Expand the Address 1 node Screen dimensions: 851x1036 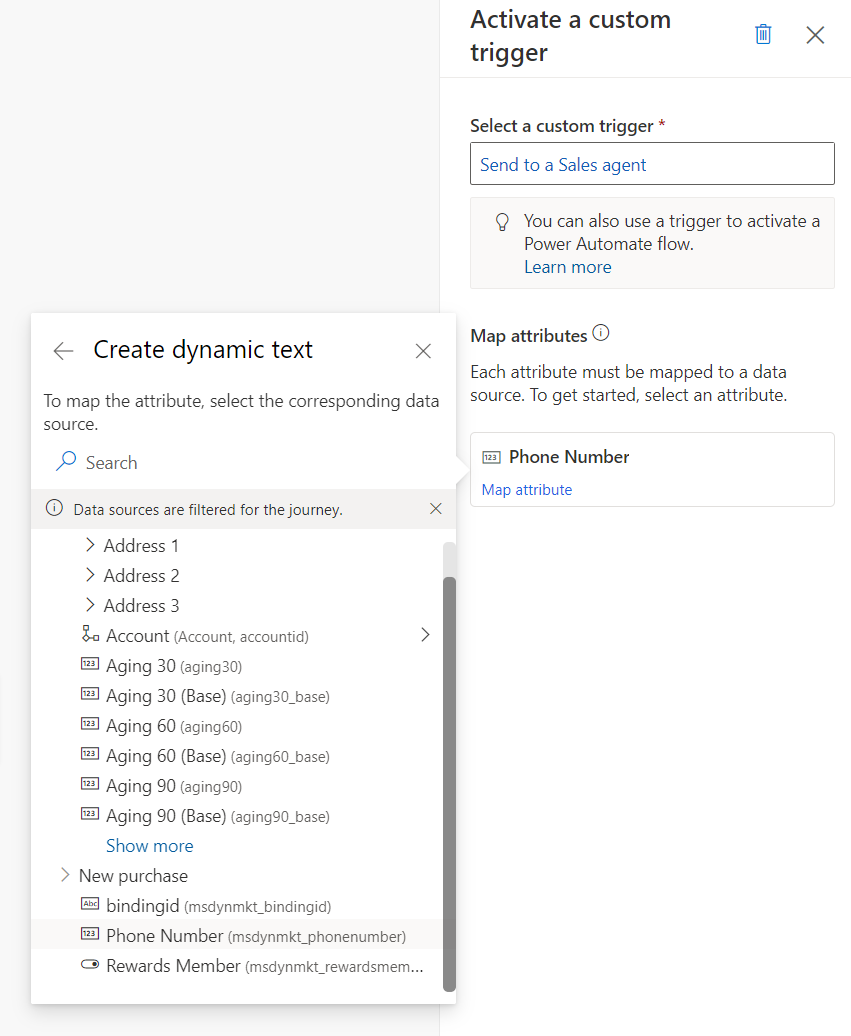tap(90, 545)
